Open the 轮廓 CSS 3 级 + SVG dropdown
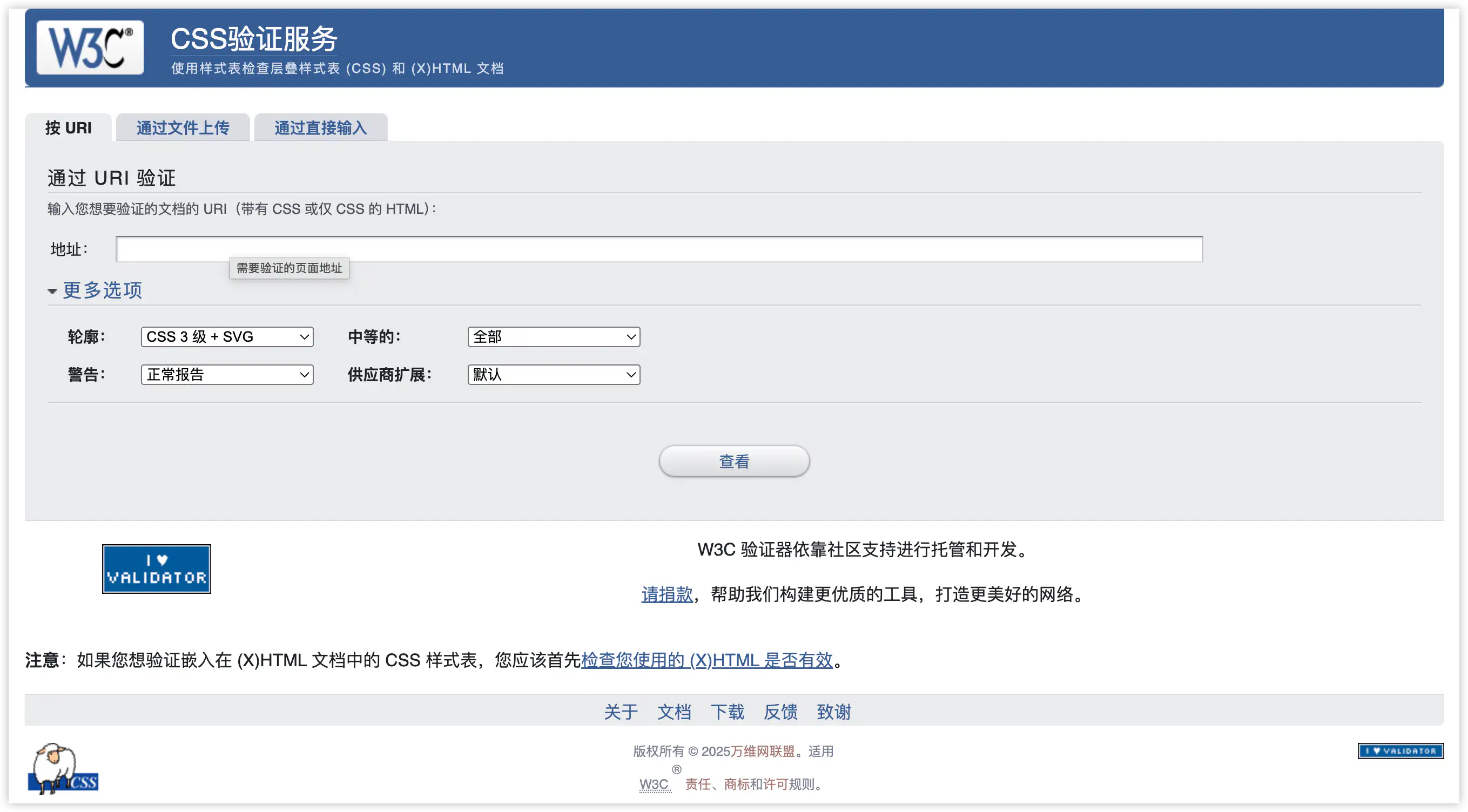The image size is (1468, 812). click(227, 337)
